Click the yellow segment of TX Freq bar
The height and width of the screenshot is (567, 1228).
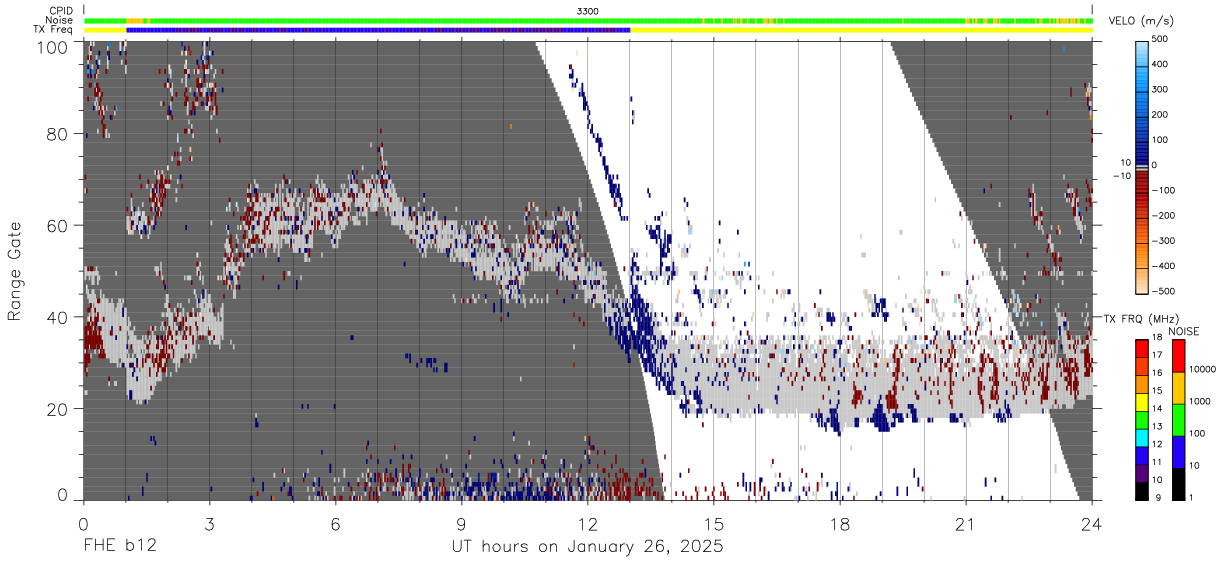pyautogui.click(x=861, y=30)
